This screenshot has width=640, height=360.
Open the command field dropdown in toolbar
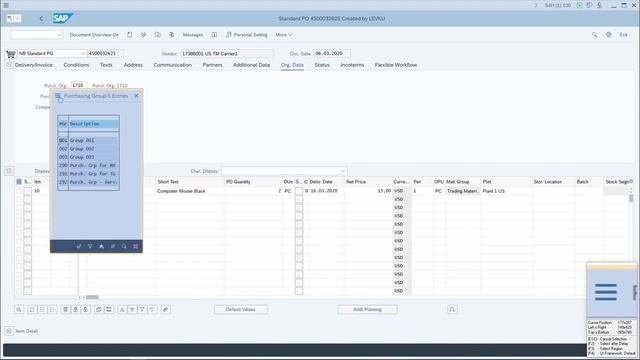coord(59,35)
